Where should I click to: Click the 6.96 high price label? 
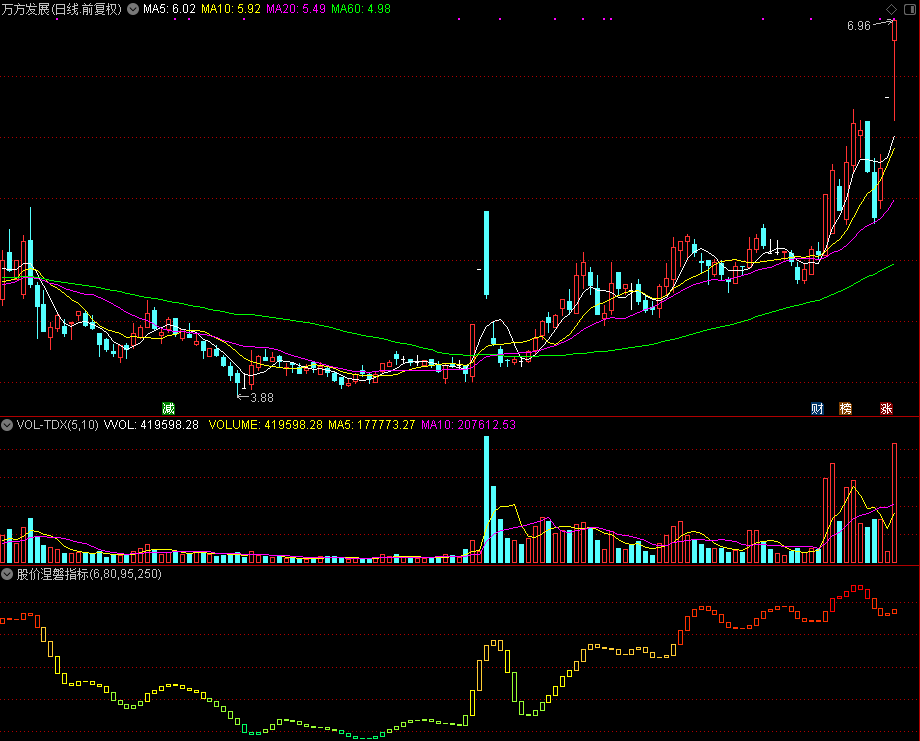coord(858,26)
